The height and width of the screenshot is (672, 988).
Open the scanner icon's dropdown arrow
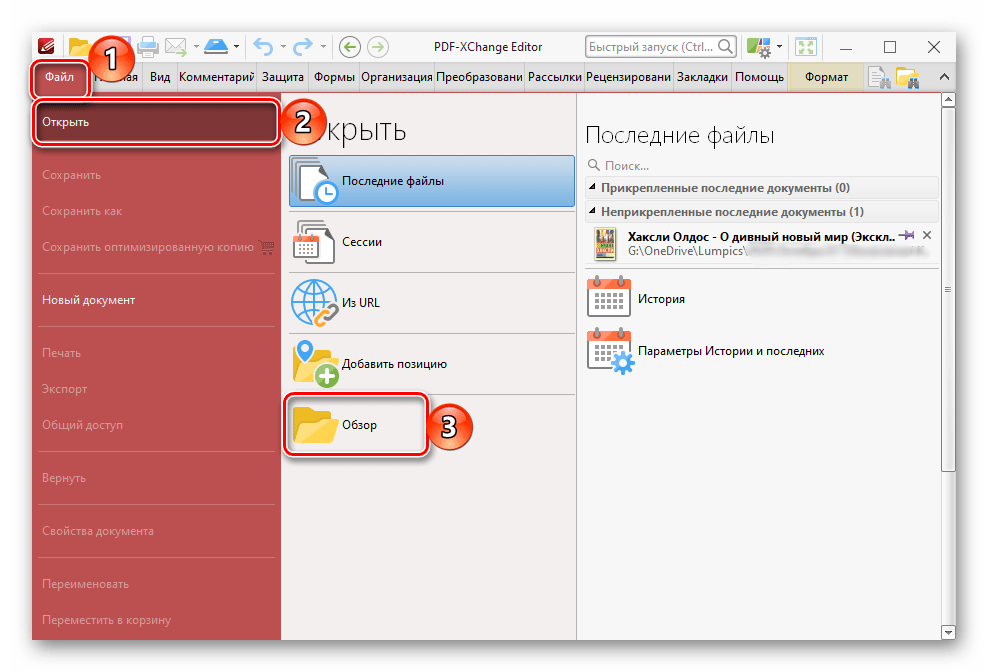(236, 47)
